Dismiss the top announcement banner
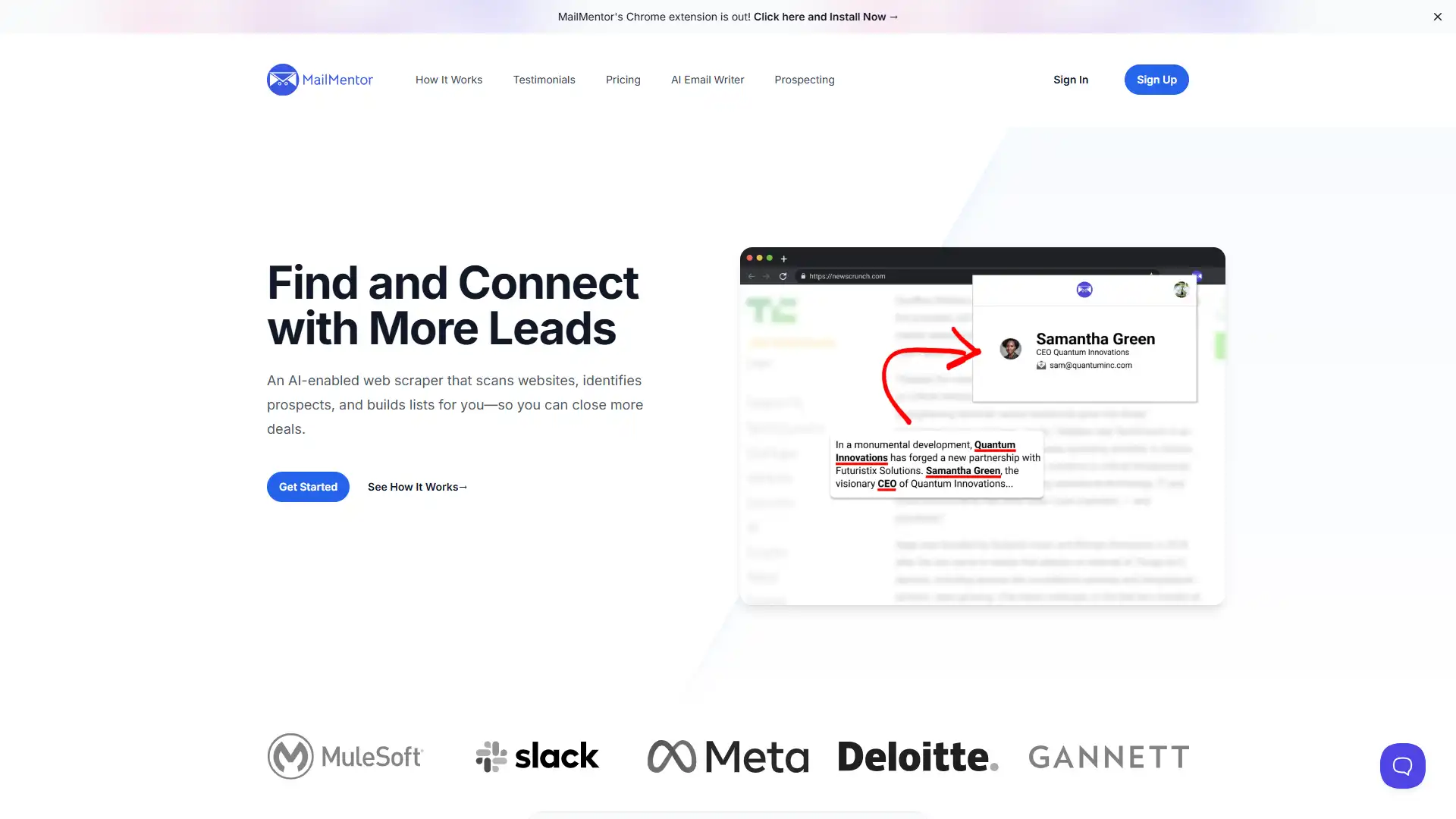 coord(1435,16)
